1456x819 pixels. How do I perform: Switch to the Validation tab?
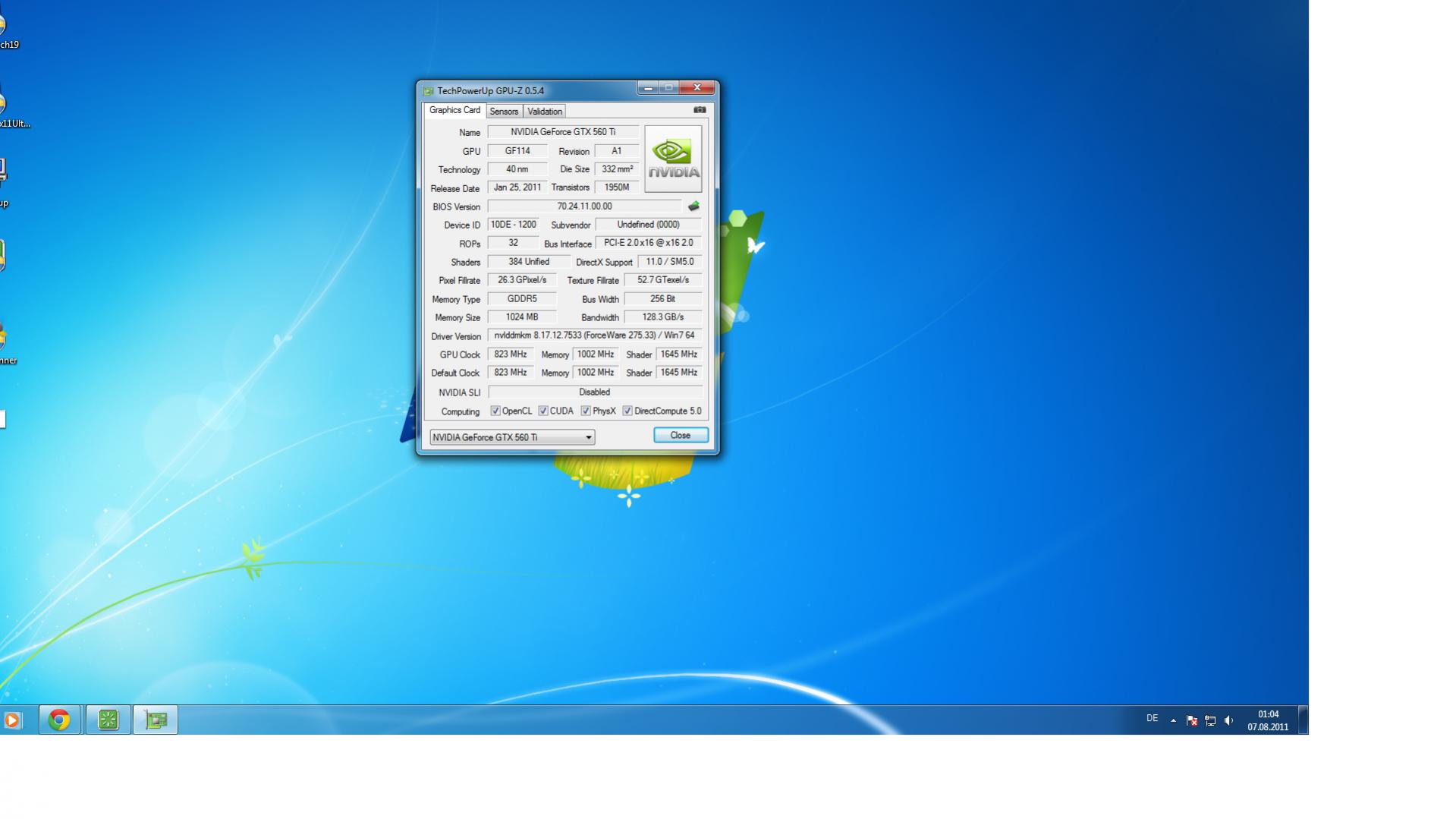[545, 111]
